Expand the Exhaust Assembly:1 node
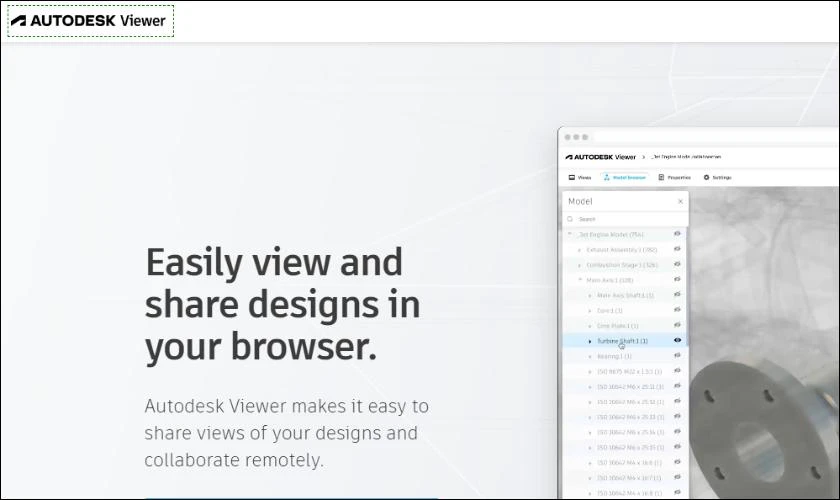Viewport: 840px width, 500px height. point(579,250)
